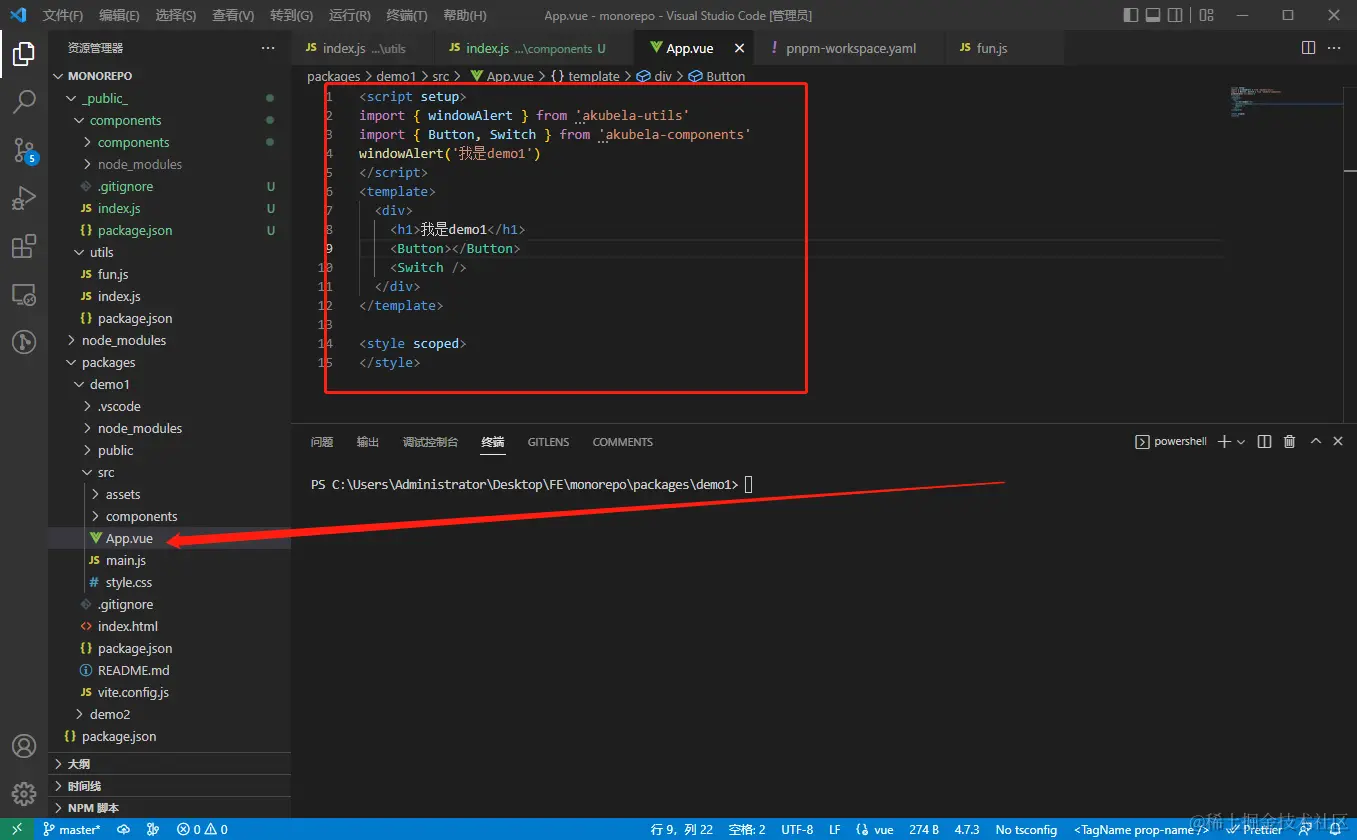The height and width of the screenshot is (840, 1357).
Task: Open the new terminal dropdown arrow
Action: [x=1241, y=441]
